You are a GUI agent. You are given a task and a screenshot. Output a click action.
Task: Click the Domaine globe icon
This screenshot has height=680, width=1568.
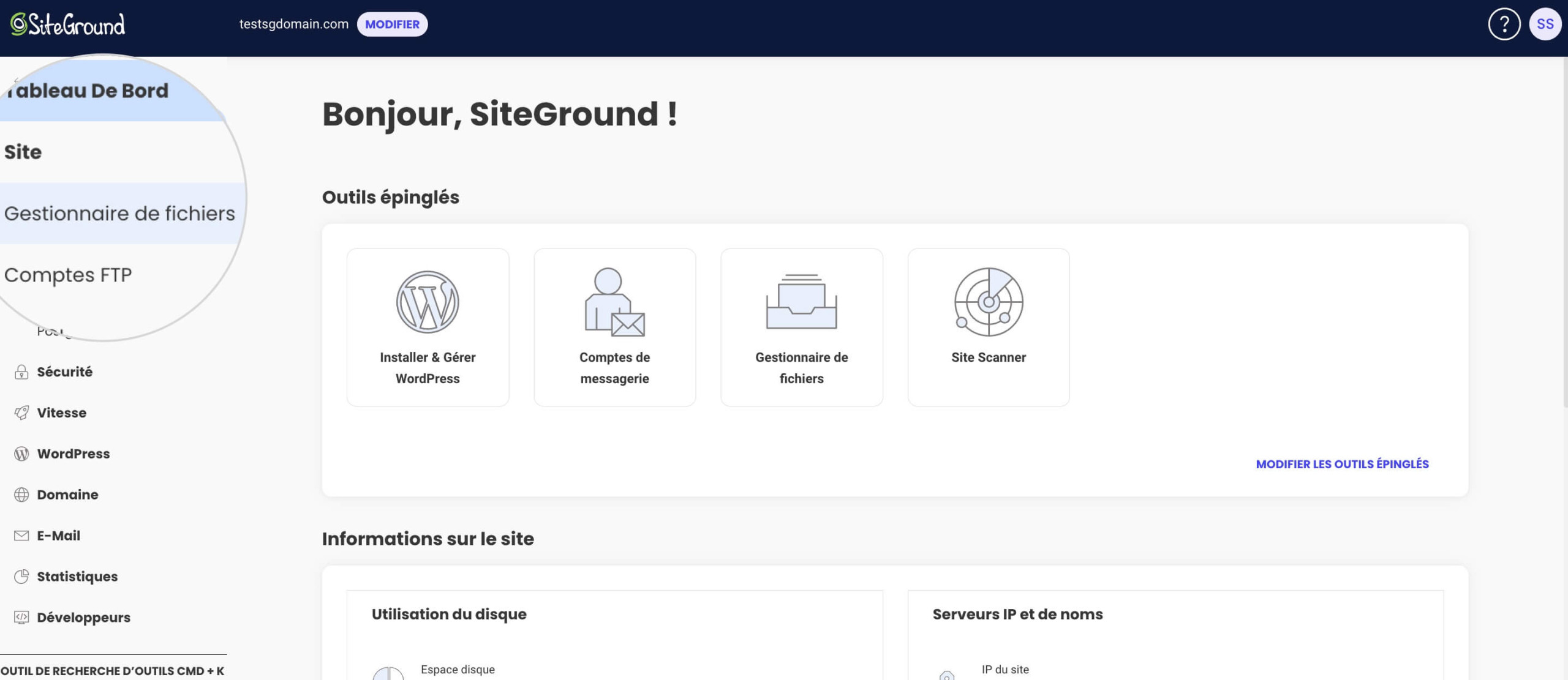[x=21, y=495]
